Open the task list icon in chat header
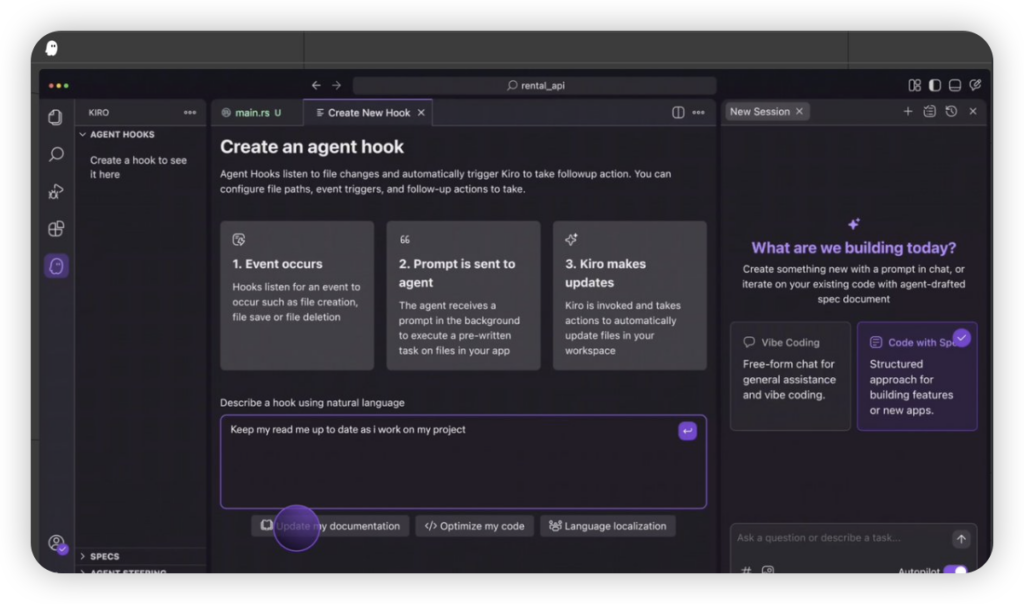The image size is (1024, 604). point(929,111)
